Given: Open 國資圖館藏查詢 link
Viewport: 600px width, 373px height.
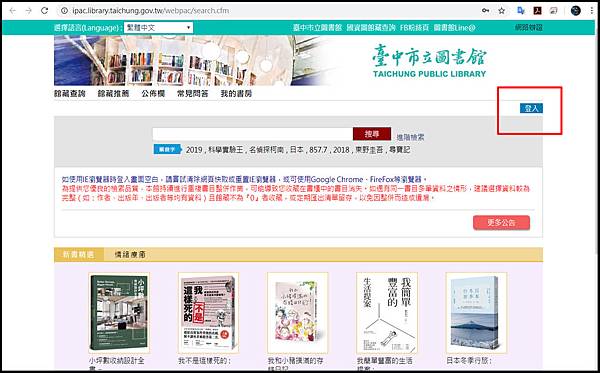Looking at the screenshot, I should pos(371,28).
